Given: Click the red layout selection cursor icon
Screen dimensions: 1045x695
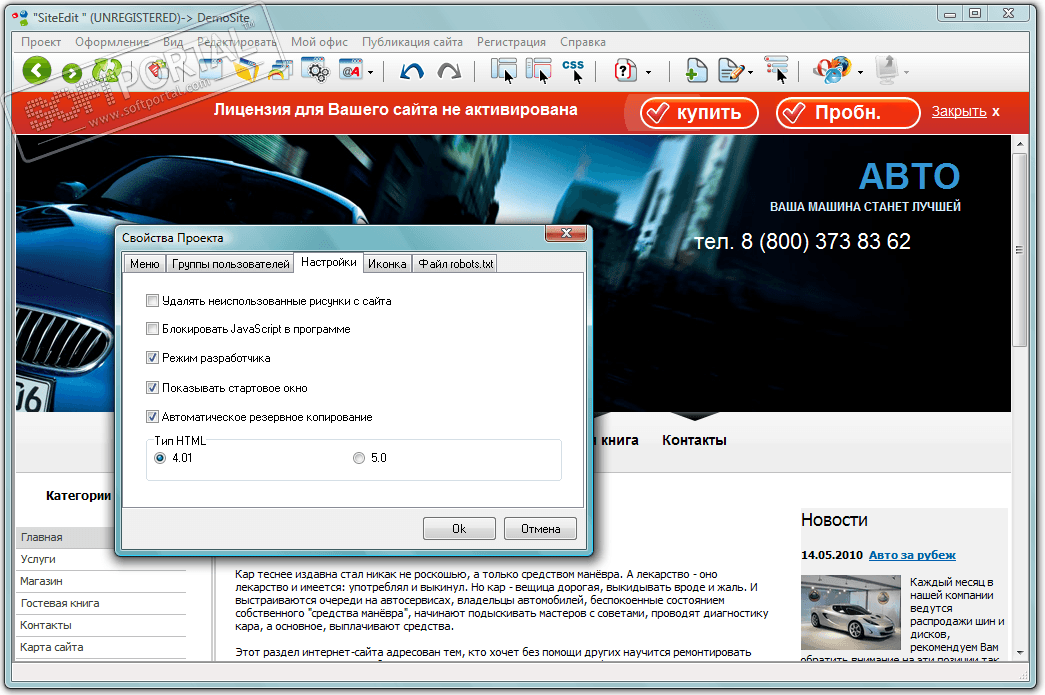Looking at the screenshot, I should (538, 71).
